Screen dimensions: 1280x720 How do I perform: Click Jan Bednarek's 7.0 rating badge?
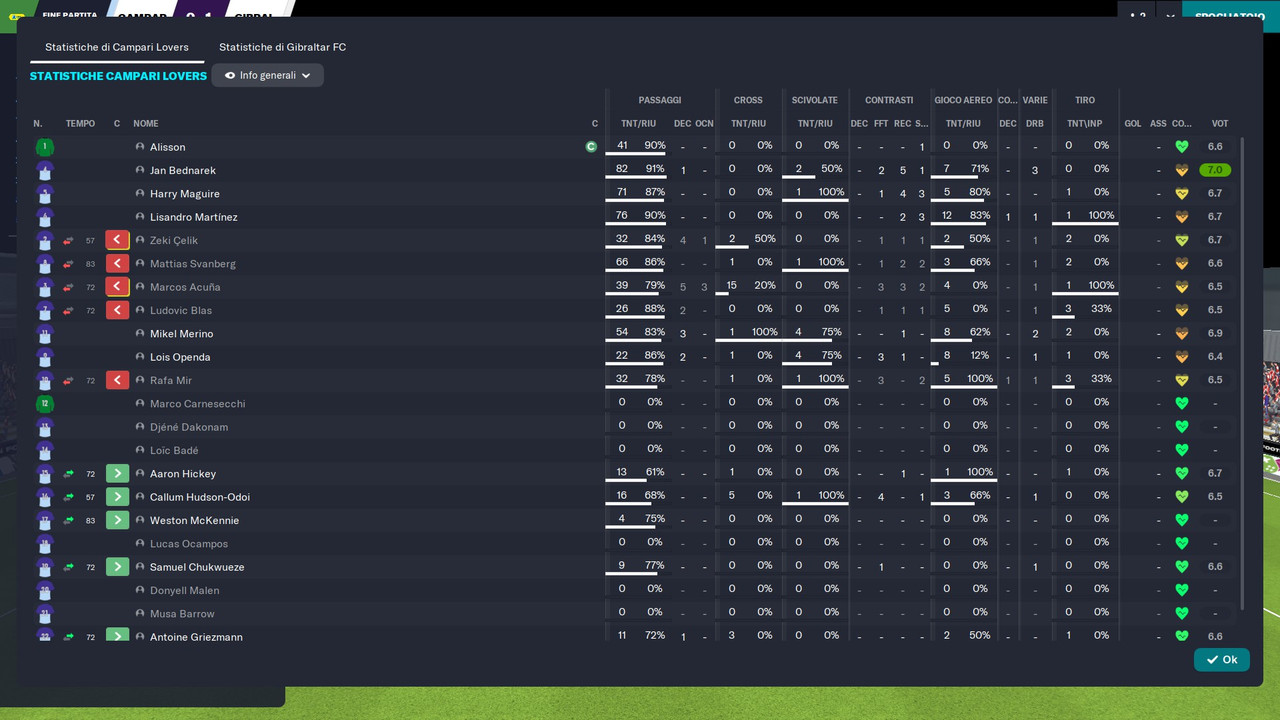1215,170
